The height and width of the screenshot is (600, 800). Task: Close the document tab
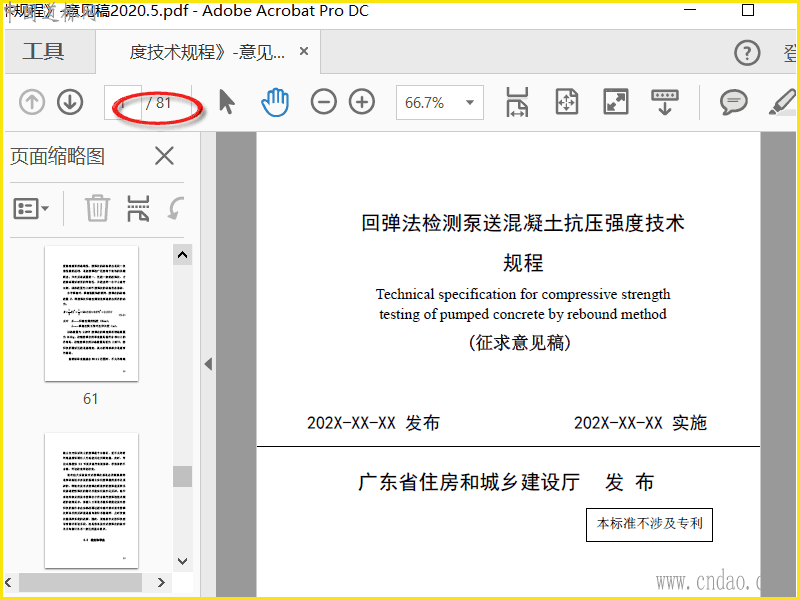click(304, 51)
